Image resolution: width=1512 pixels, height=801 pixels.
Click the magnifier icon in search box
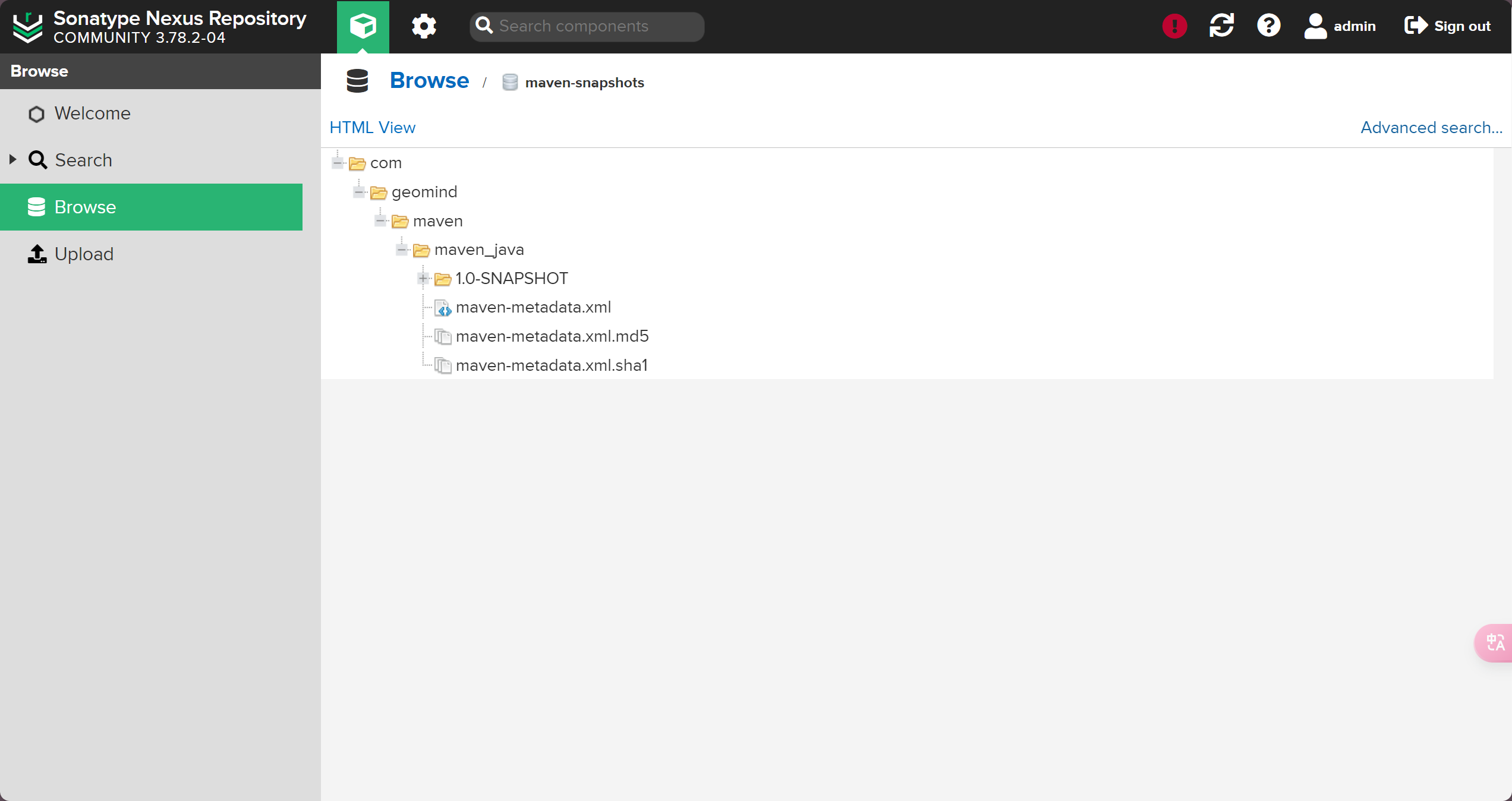(484, 26)
